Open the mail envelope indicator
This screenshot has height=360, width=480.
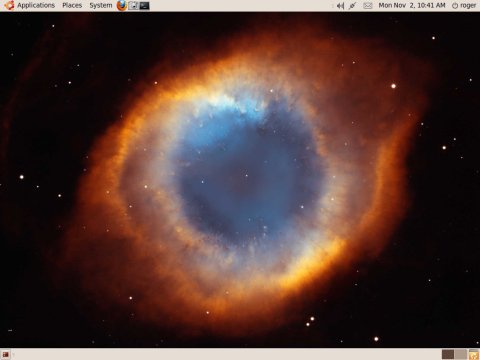coord(367,6)
